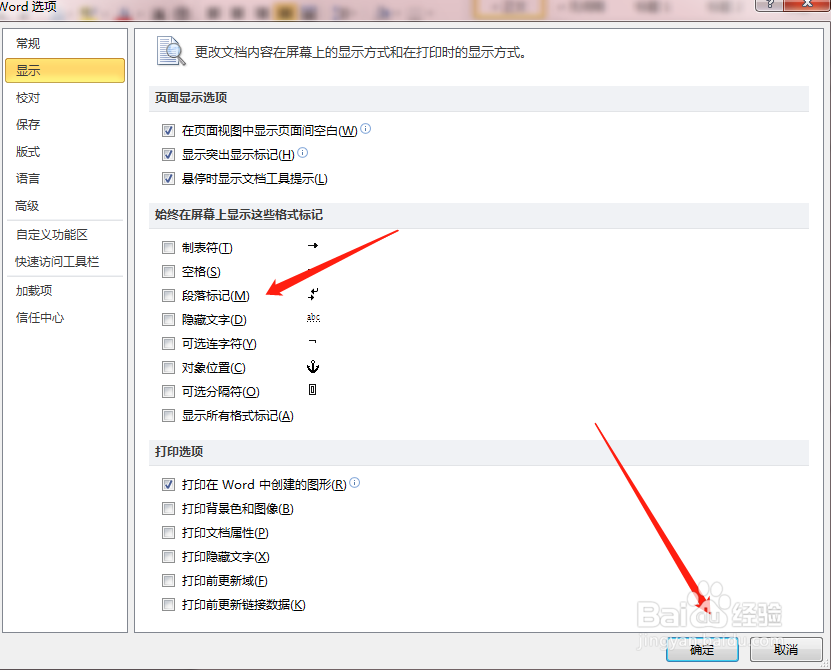Screen dimensions: 831x670
Task: Click the optional hyphen symbol
Action: [313, 341]
